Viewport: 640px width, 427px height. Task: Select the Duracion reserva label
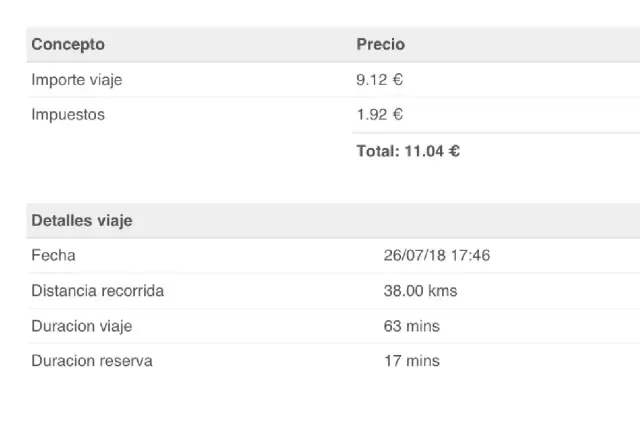pyautogui.click(x=92, y=361)
